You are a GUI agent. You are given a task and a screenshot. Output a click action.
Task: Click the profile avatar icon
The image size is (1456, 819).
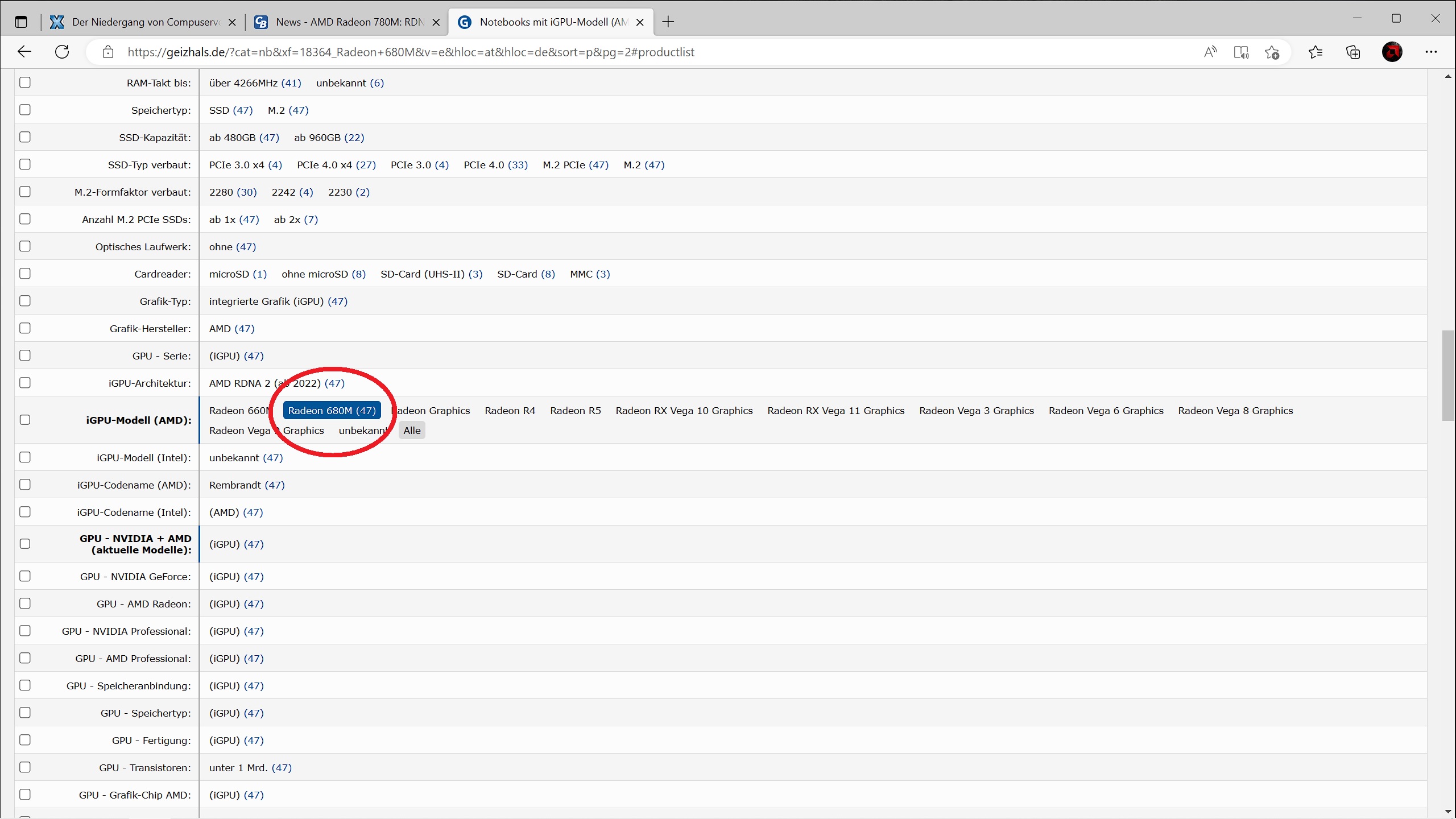pos(1392,52)
